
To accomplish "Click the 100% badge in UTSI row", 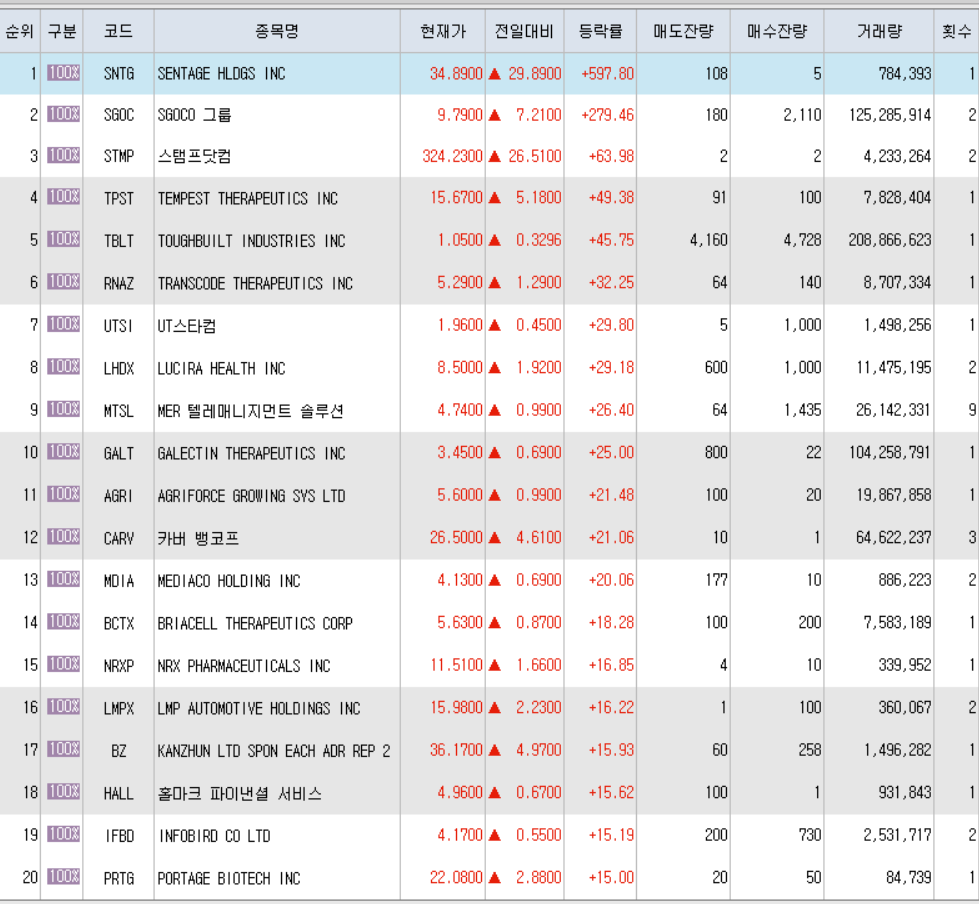I will click(64, 324).
